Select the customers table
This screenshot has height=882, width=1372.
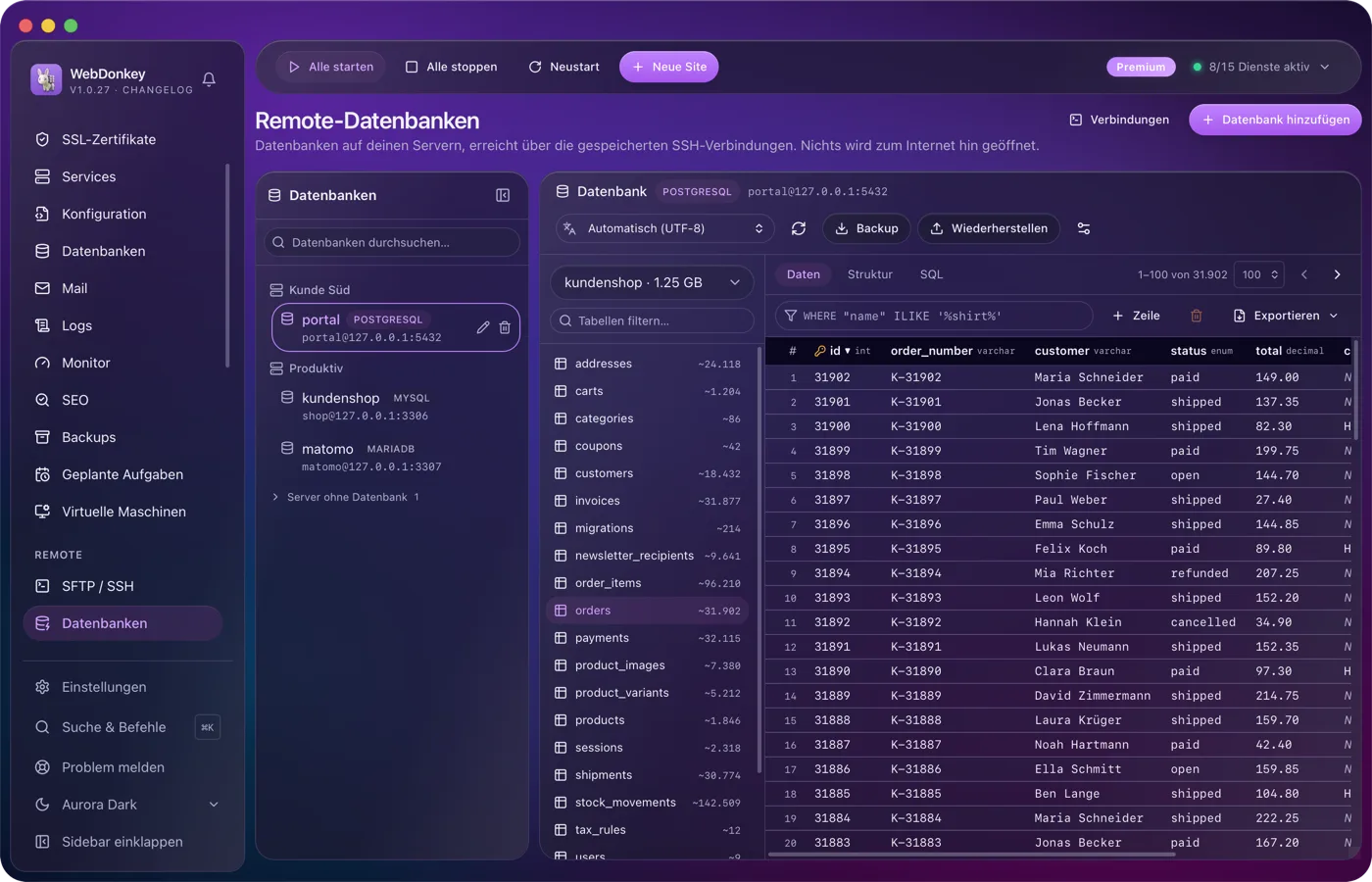(x=647, y=473)
